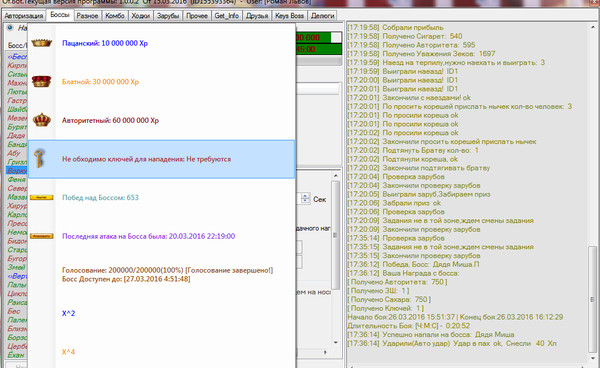Select the radio button at top left

(10, 28)
